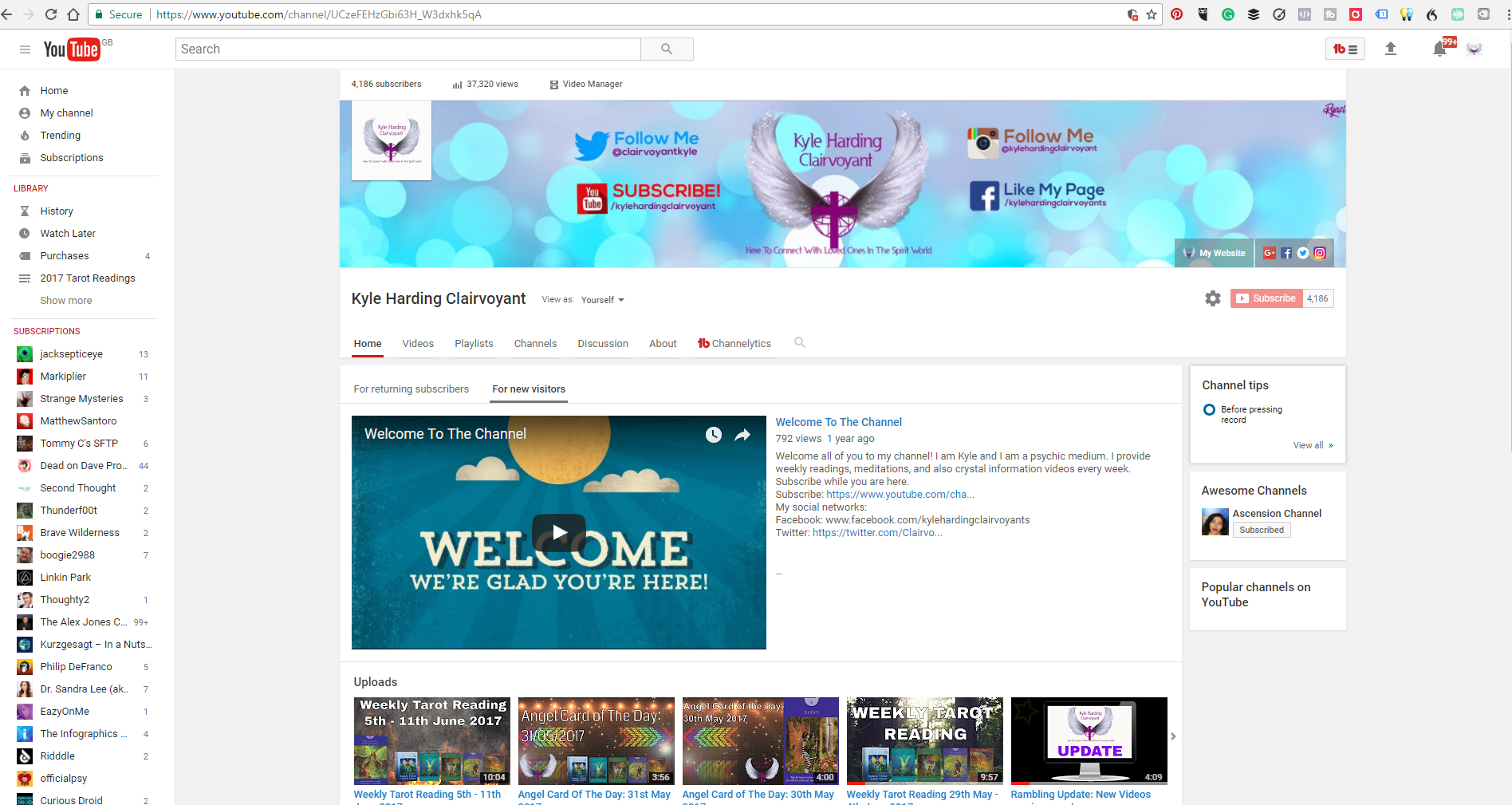The image size is (1512, 805).
Task: Open channel settings gear icon
Action: [x=1212, y=298]
